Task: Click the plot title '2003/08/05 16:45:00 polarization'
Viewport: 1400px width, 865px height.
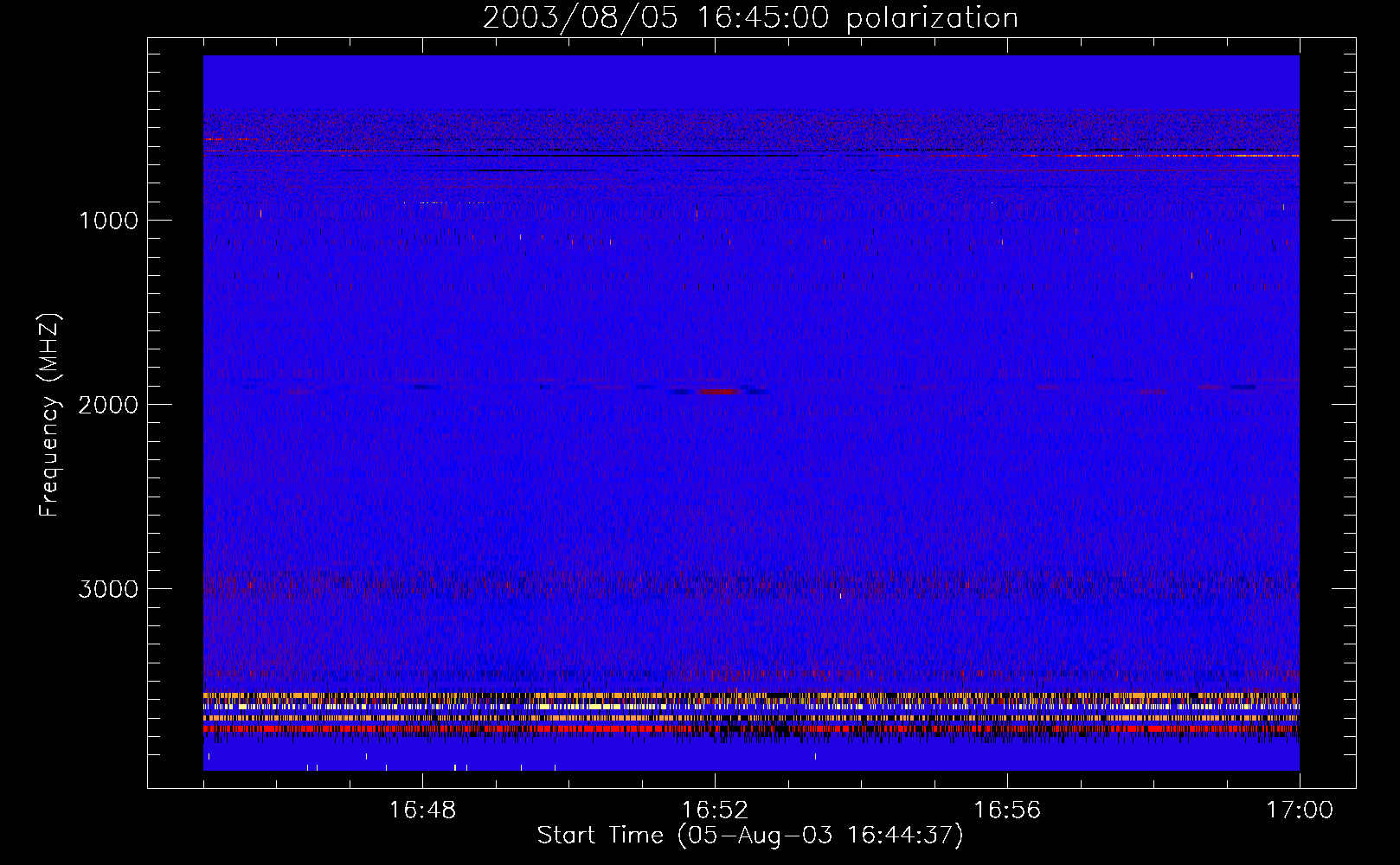Action: pos(750,17)
